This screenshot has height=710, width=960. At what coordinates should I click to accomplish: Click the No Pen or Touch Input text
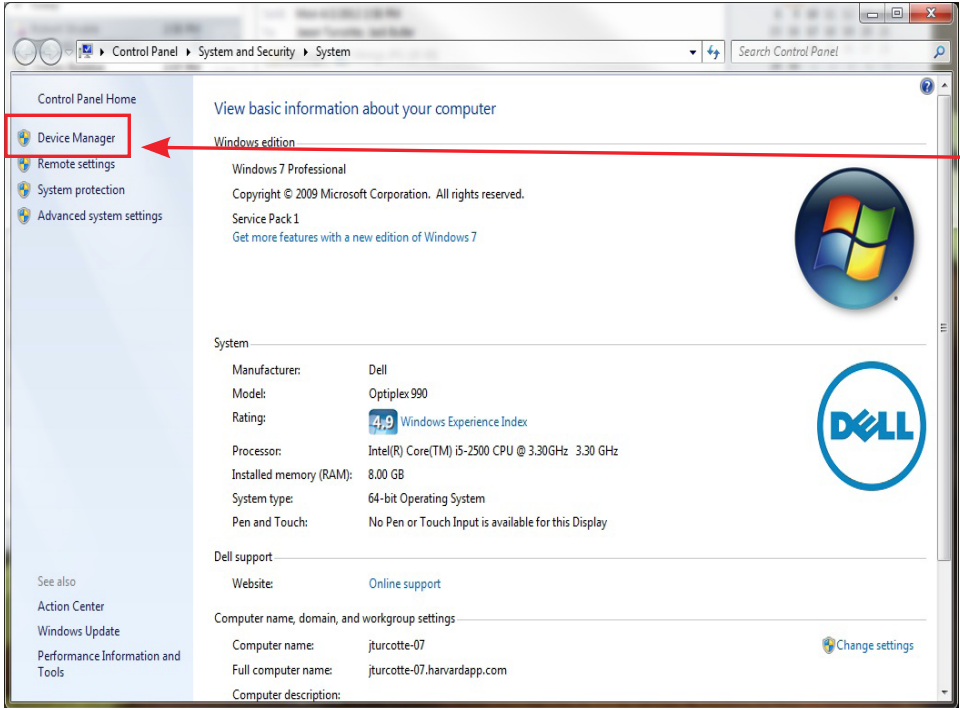point(487,522)
